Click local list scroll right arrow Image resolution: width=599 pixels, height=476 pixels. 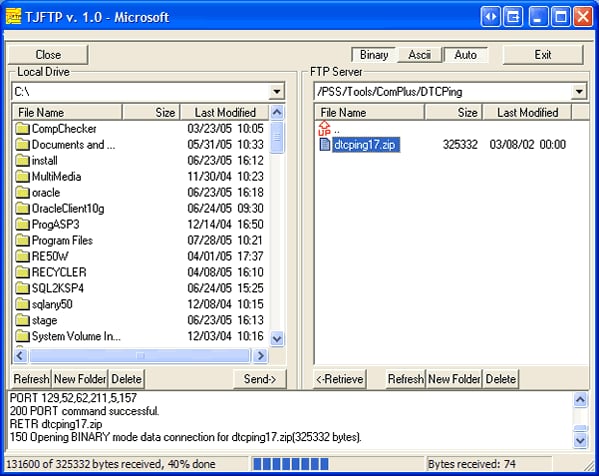click(261, 356)
